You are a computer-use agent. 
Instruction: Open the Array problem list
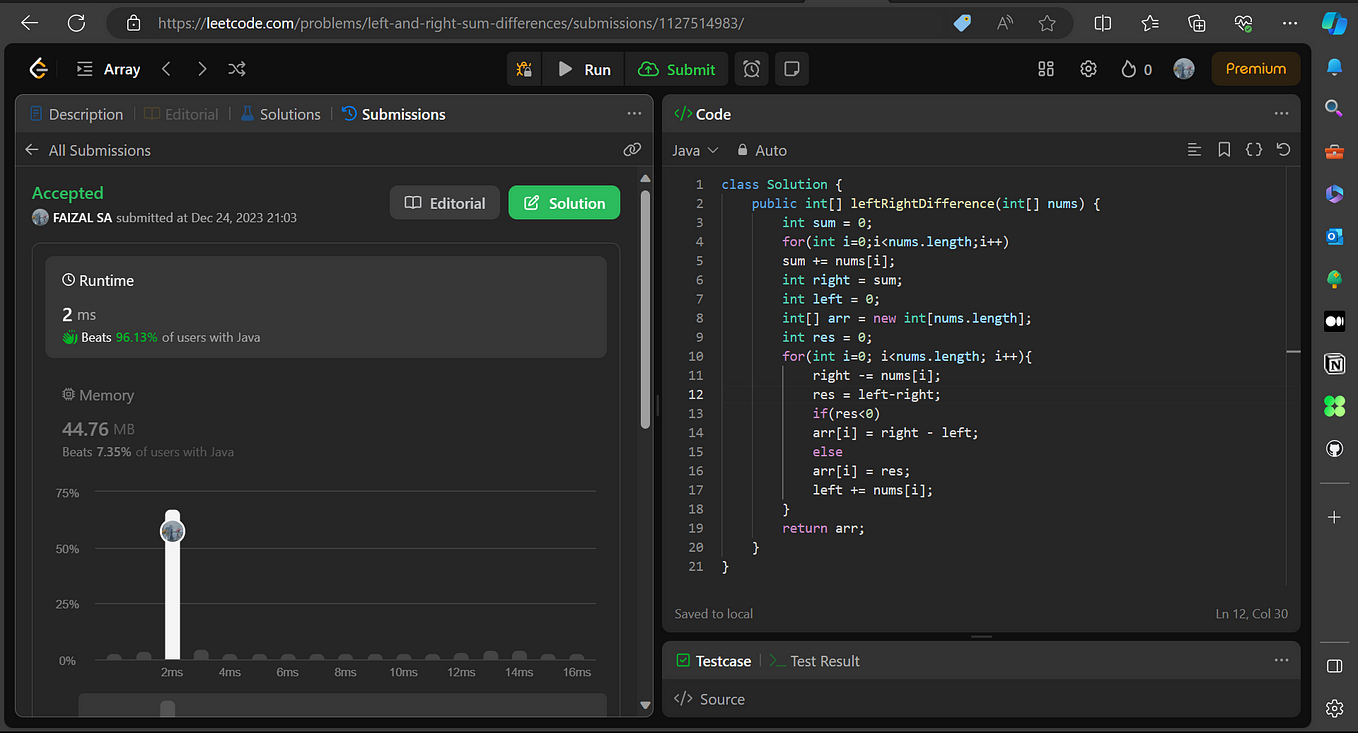click(108, 69)
